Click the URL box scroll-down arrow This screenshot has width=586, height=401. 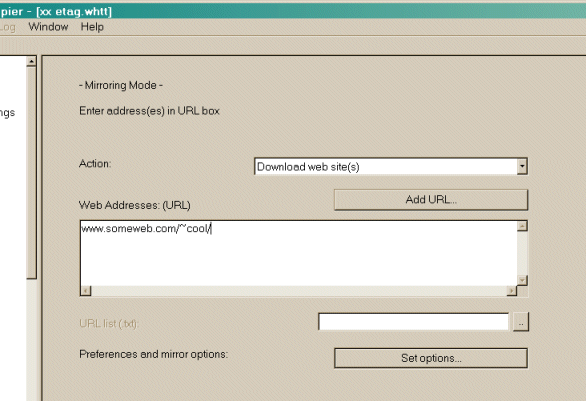pos(522,280)
